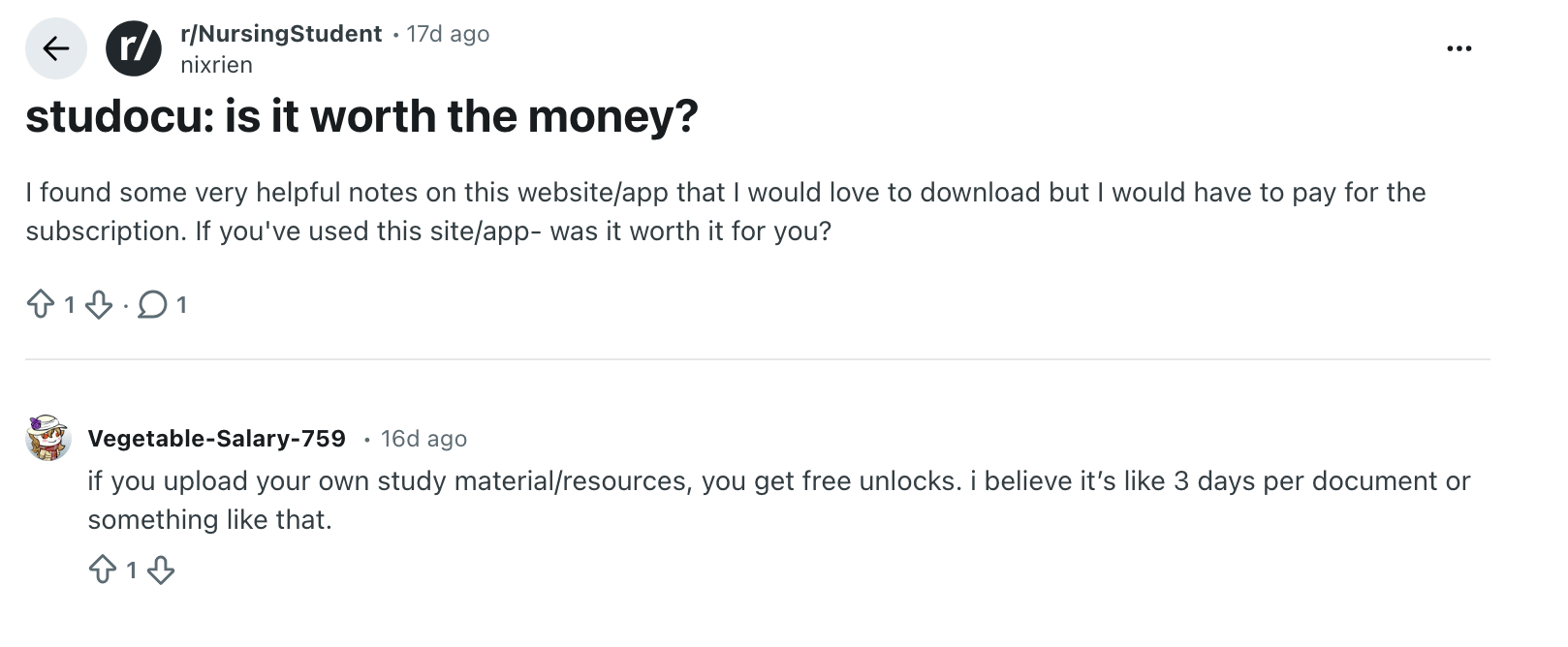Open Vegetable-Salary-759's profile
The image size is (1568, 647).
217,438
